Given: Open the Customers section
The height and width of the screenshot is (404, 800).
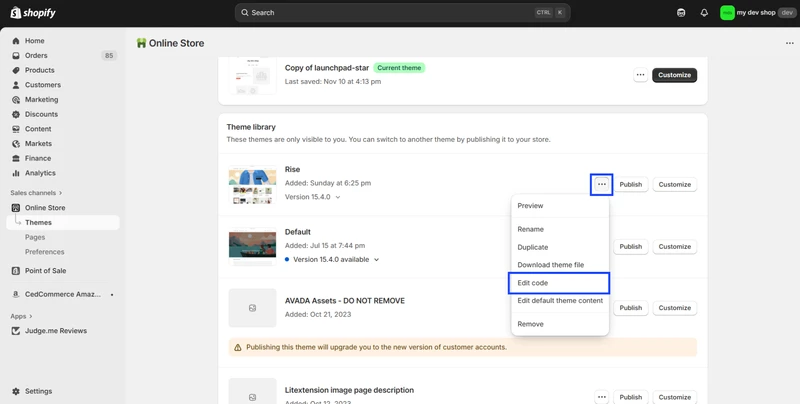Looking at the screenshot, I should (x=42, y=85).
